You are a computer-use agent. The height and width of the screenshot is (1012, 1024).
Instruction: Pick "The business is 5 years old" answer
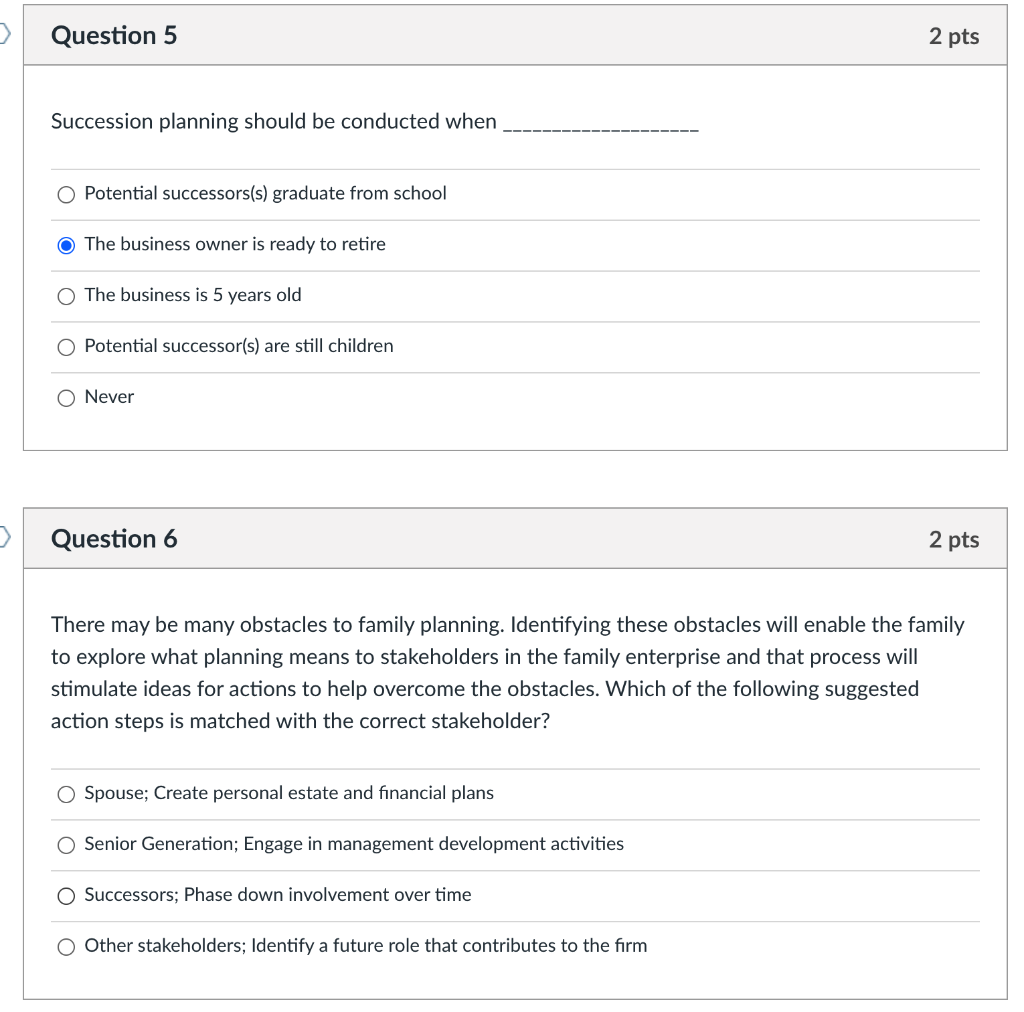coord(66,296)
